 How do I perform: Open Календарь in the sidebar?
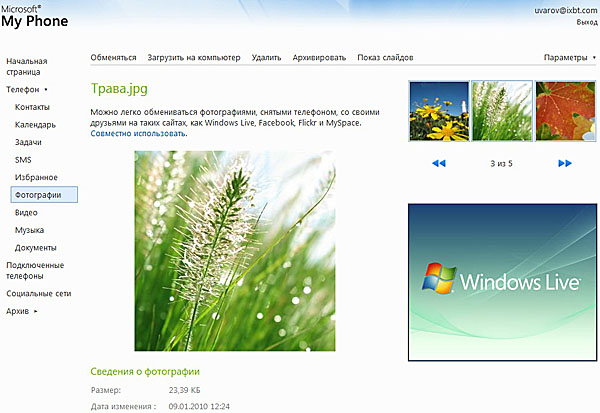pyautogui.click(x=35, y=125)
